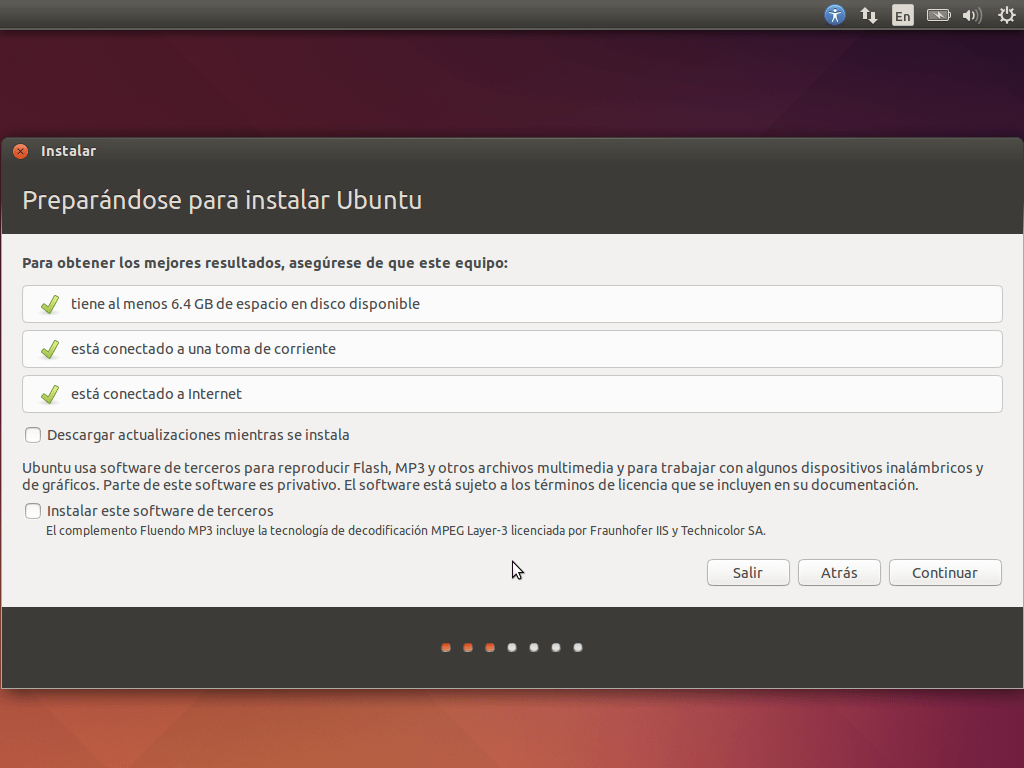The width and height of the screenshot is (1024, 768).
Task: Click the checkmark for power source connection
Action: coord(49,349)
